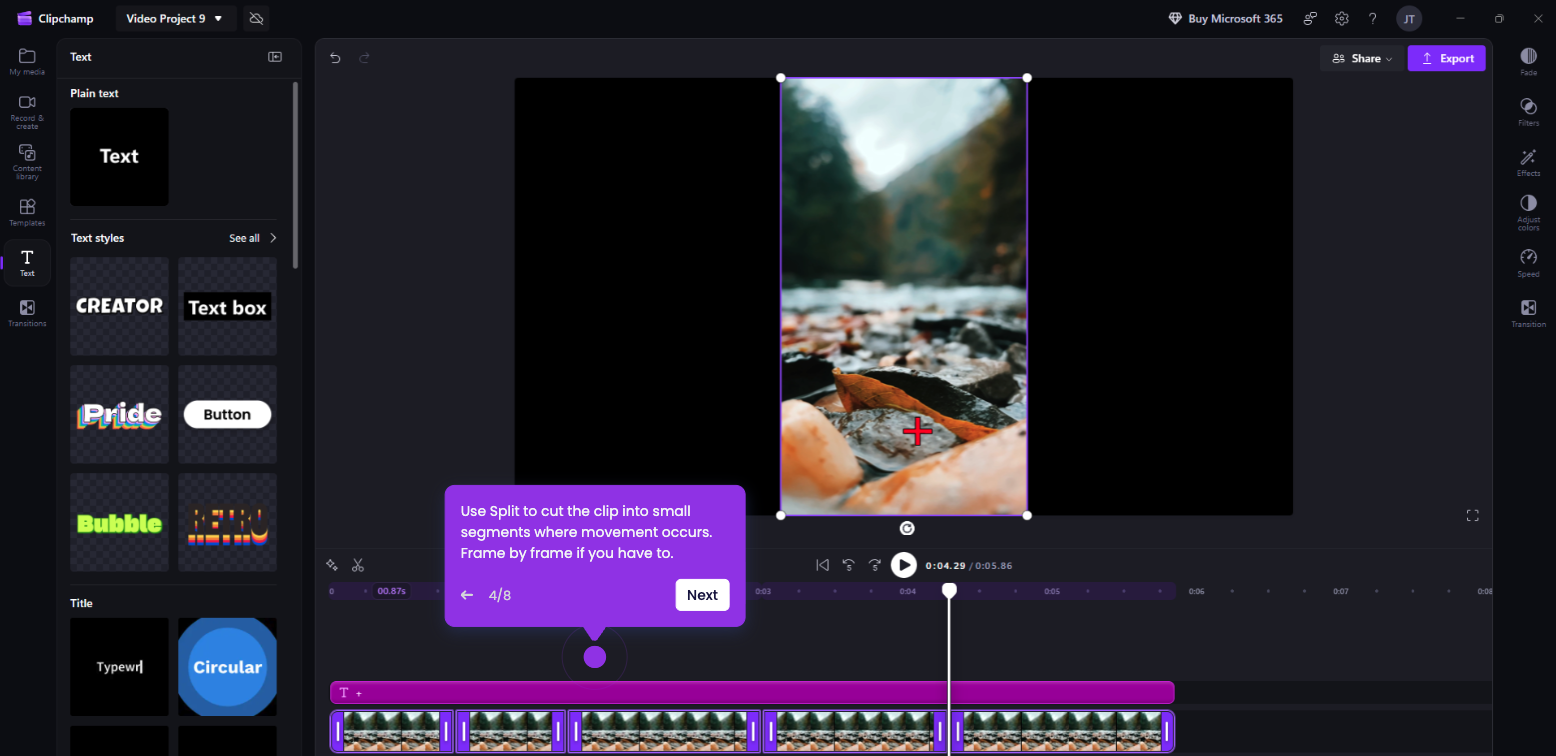Click the rotate handle below the clip
Viewport: 1556px width, 756px height.
tap(907, 528)
